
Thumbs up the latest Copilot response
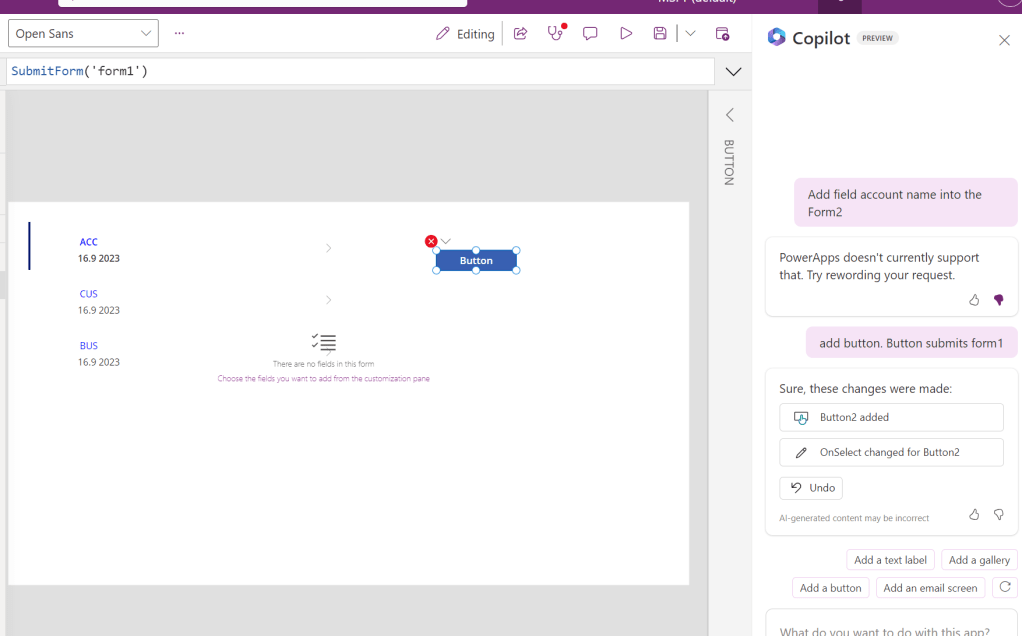974,514
